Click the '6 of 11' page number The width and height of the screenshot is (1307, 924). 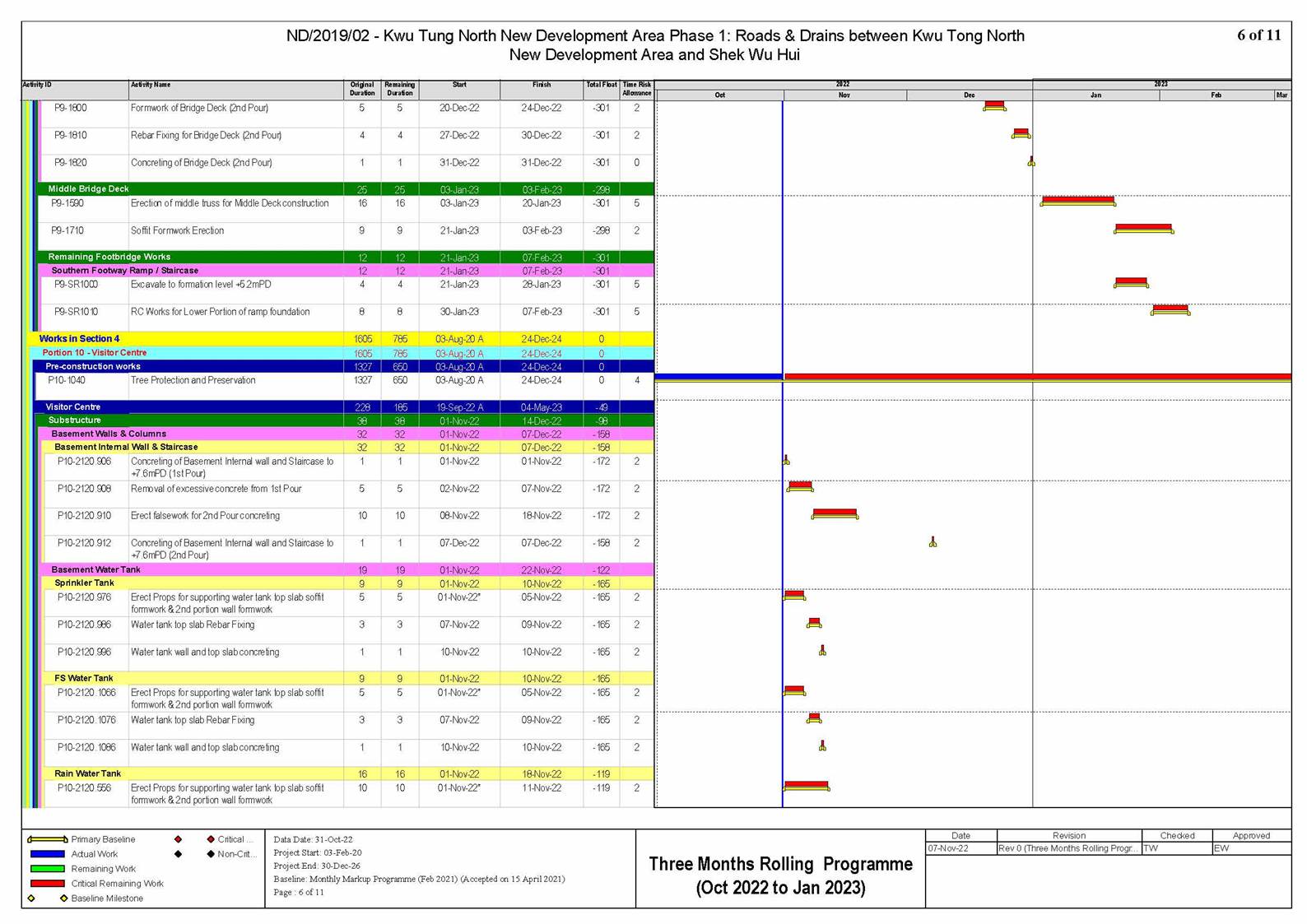click(x=1259, y=35)
